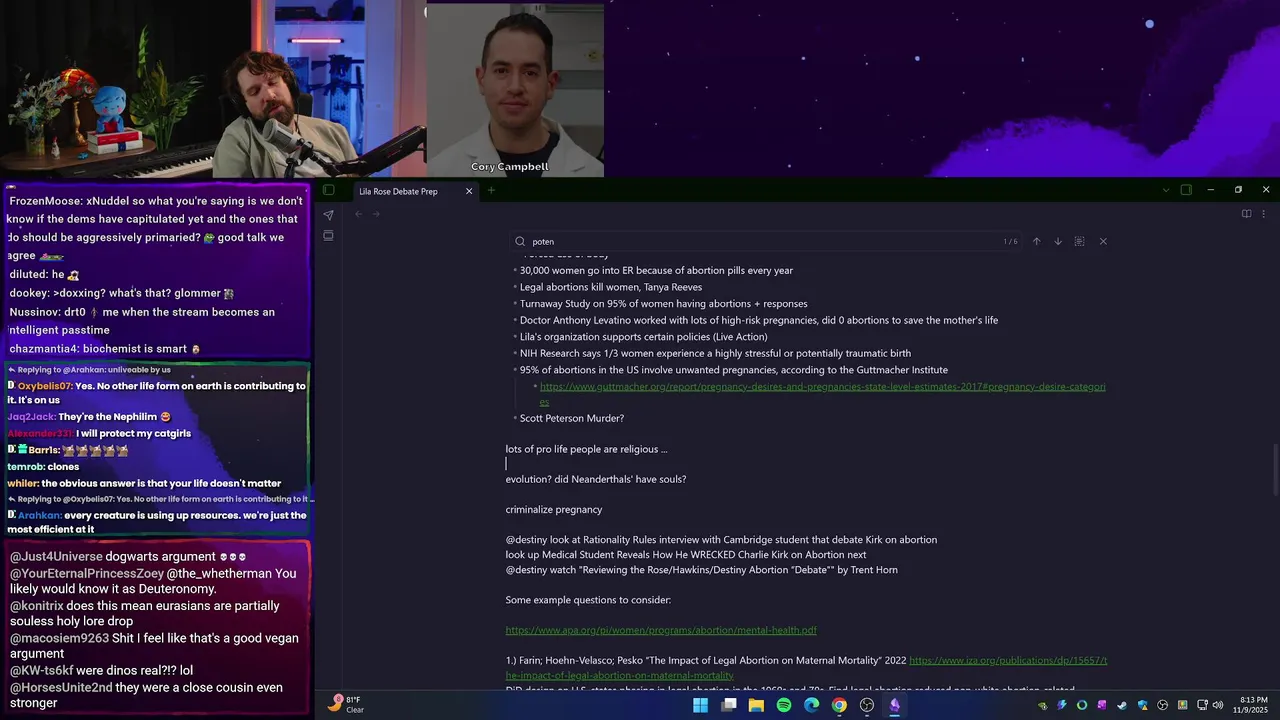Click 'lots of pro life people are religious' line
Image resolution: width=1280 pixels, height=720 pixels.
(586, 449)
